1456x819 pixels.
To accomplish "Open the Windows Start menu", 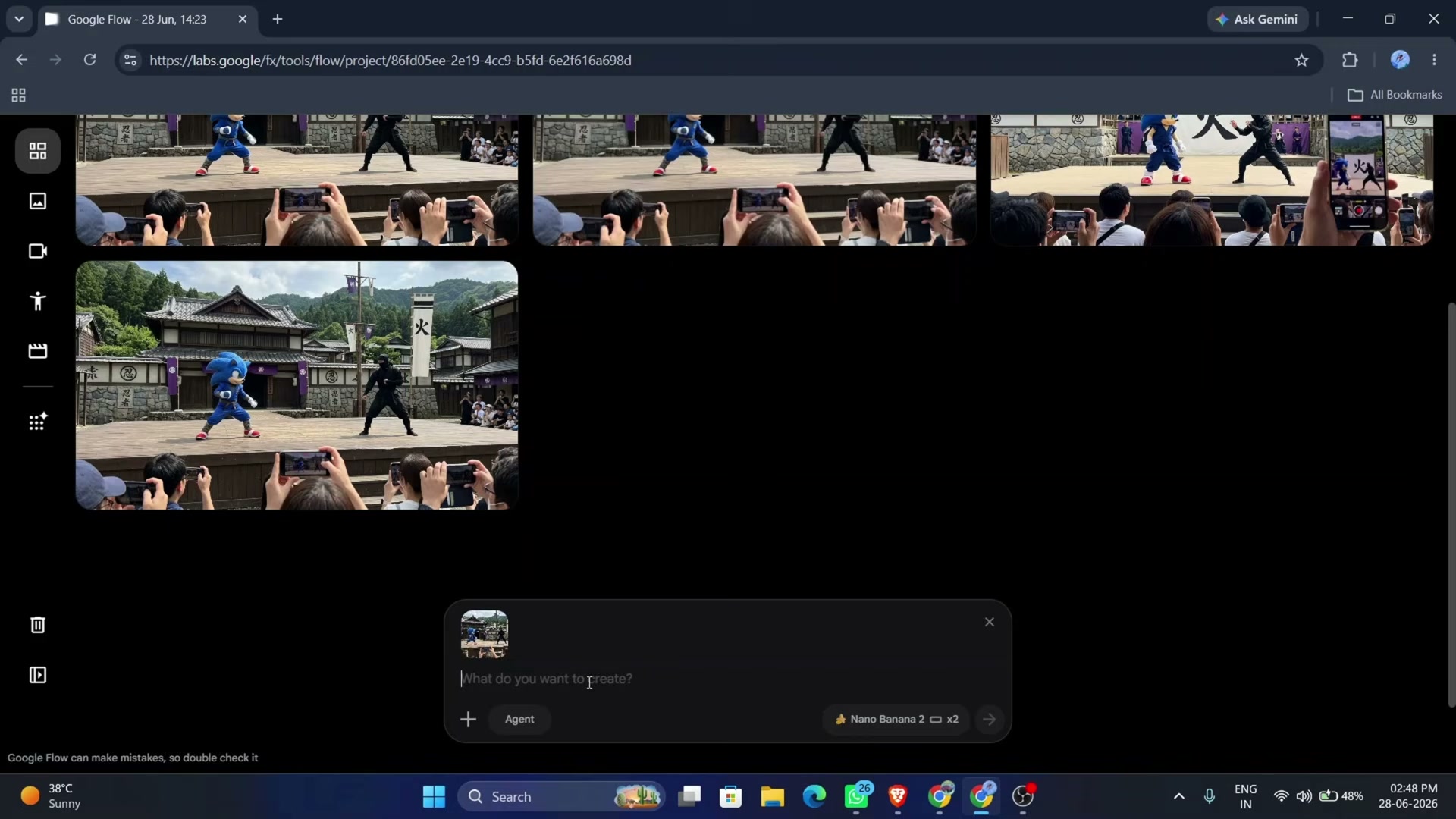I will tap(434, 796).
